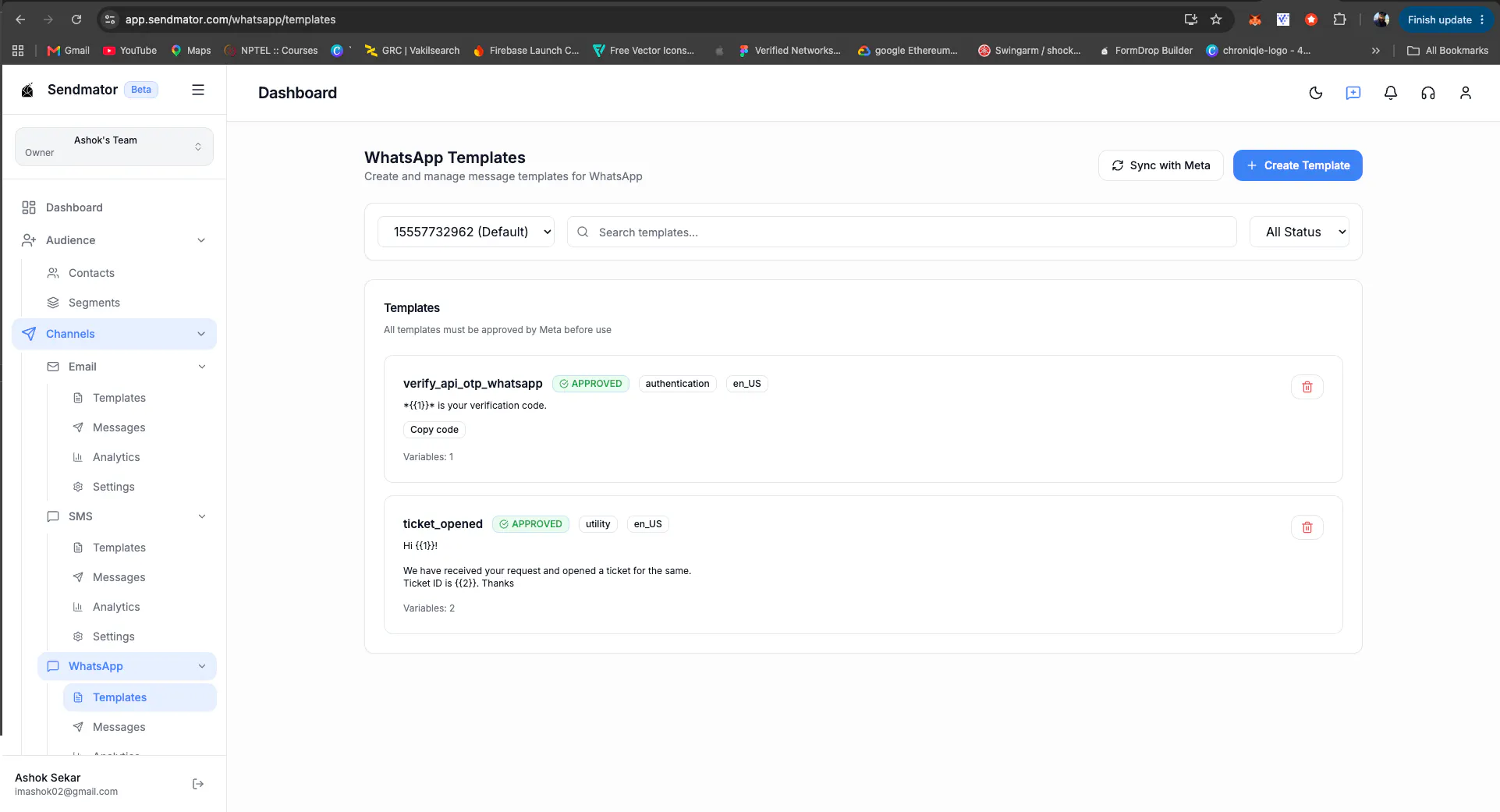Viewport: 1500px width, 812px height.
Task: Focus the Search templates field
Action: click(x=902, y=232)
